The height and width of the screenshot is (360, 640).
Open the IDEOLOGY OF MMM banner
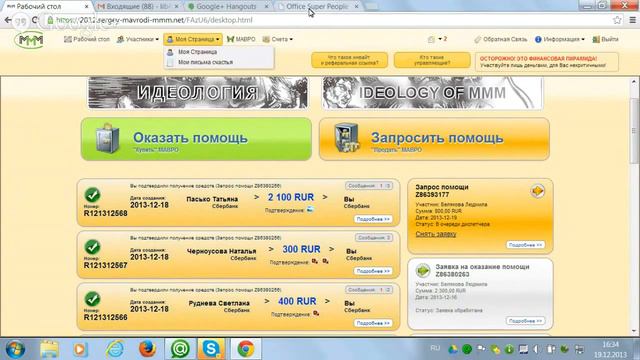[432, 93]
